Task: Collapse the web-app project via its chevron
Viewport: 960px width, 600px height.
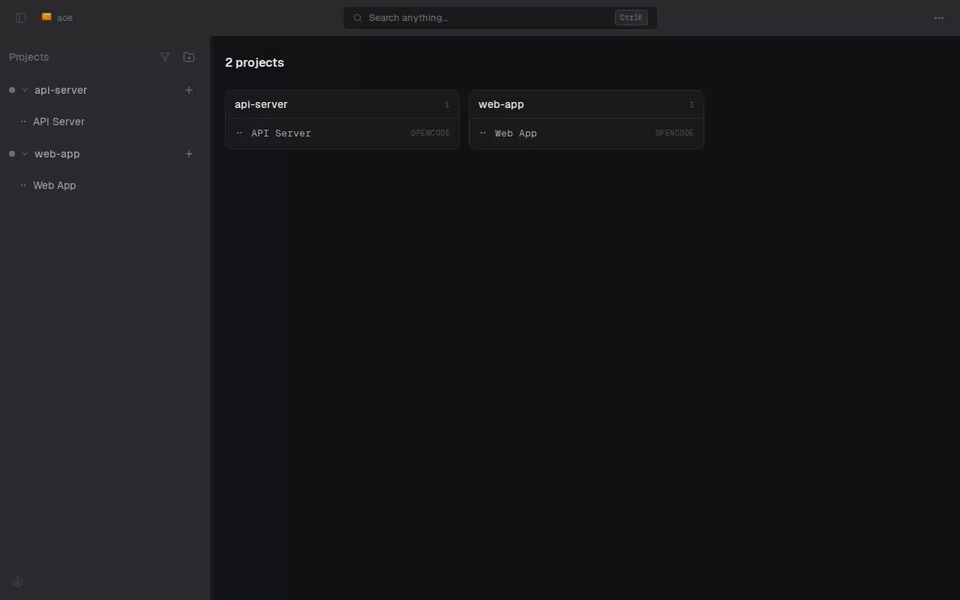Action: click(24, 153)
